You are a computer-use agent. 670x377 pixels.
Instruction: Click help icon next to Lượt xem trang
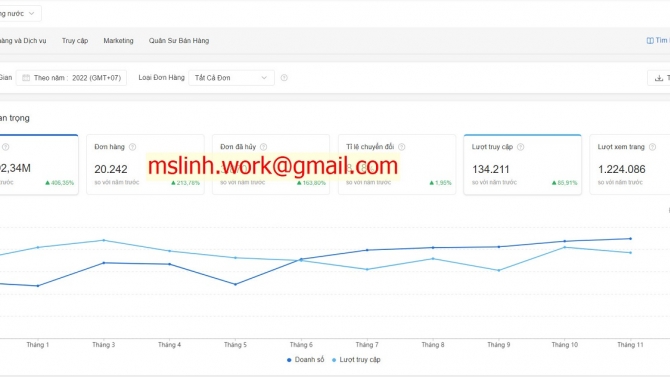pos(652,147)
